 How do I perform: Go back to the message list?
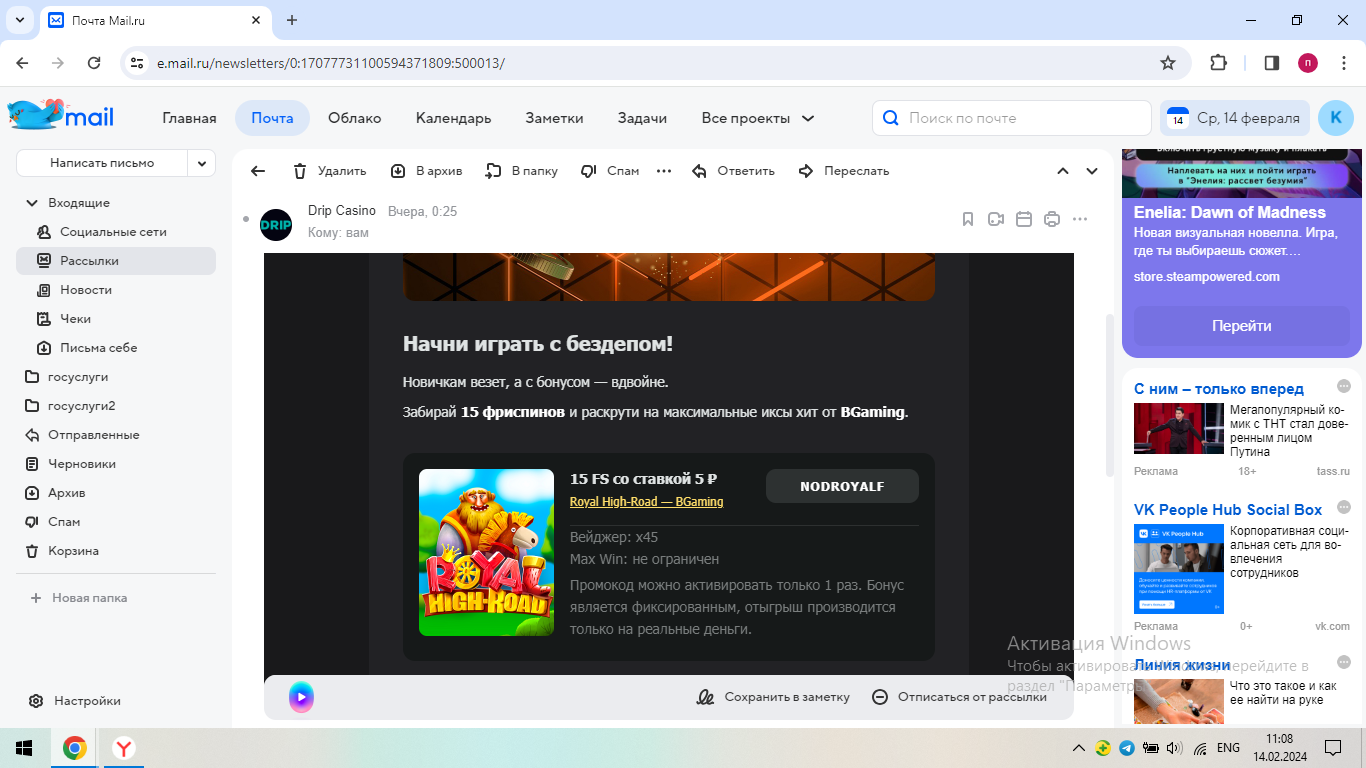click(258, 171)
